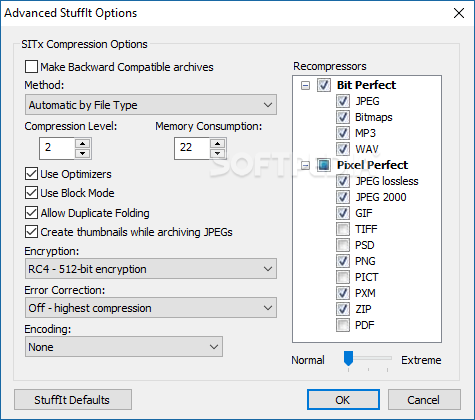
Task: Confirm settings with OK button
Action: pyautogui.click(x=343, y=400)
